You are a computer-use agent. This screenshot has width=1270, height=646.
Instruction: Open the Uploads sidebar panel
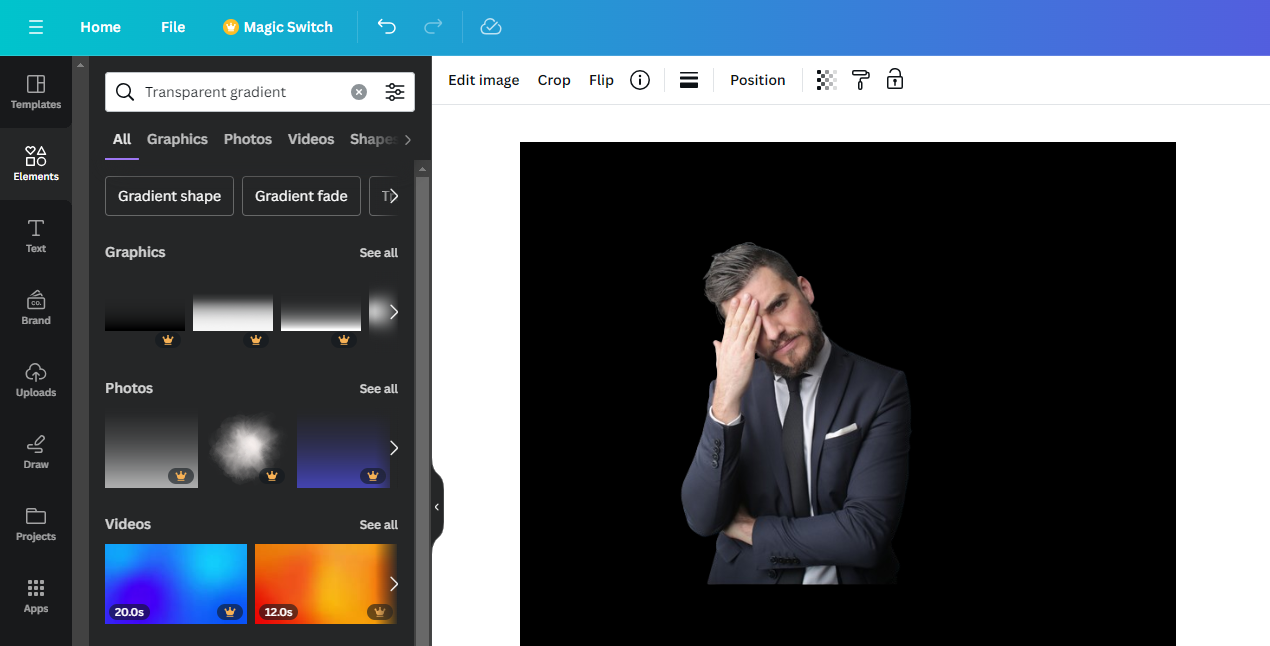tap(36, 380)
